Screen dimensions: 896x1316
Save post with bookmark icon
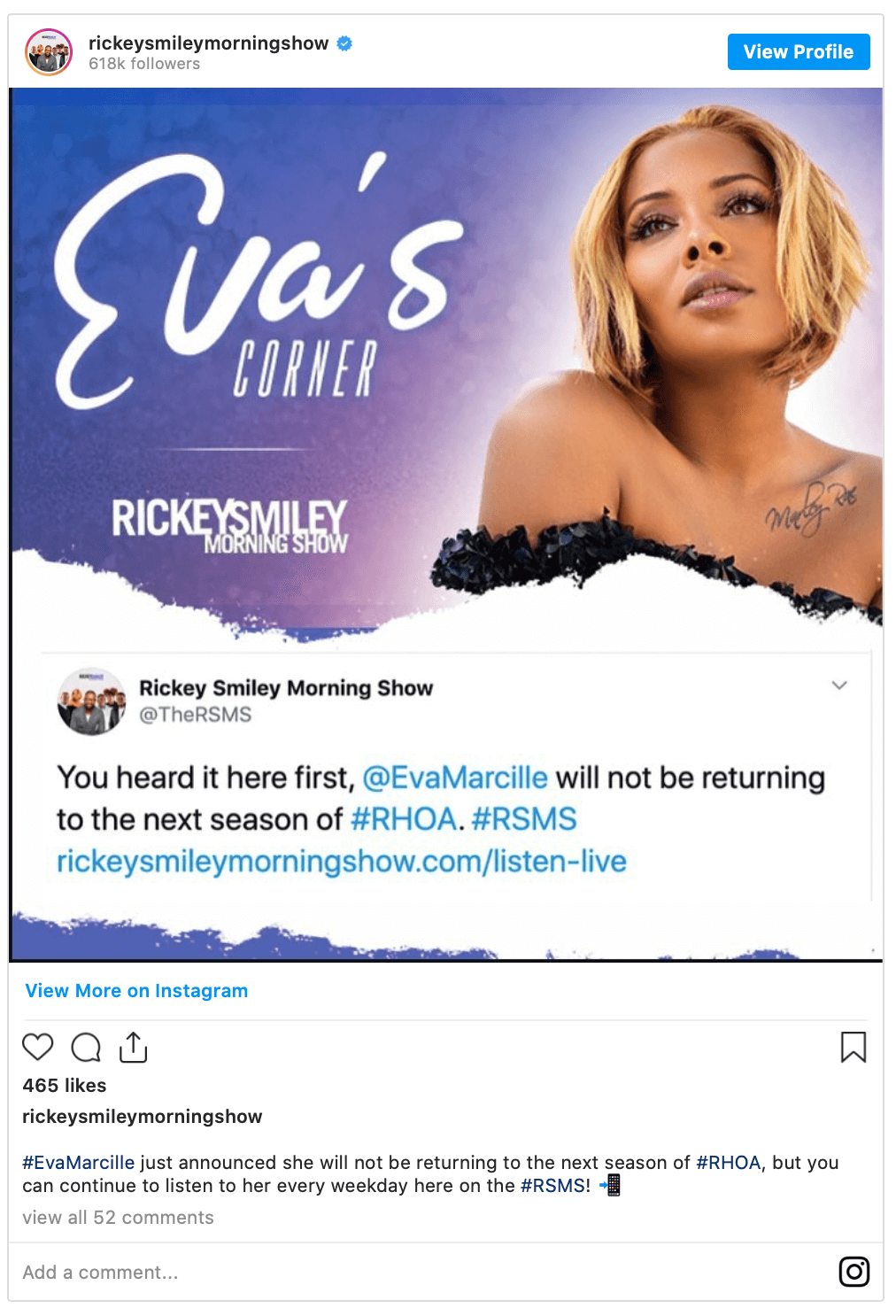click(854, 1047)
